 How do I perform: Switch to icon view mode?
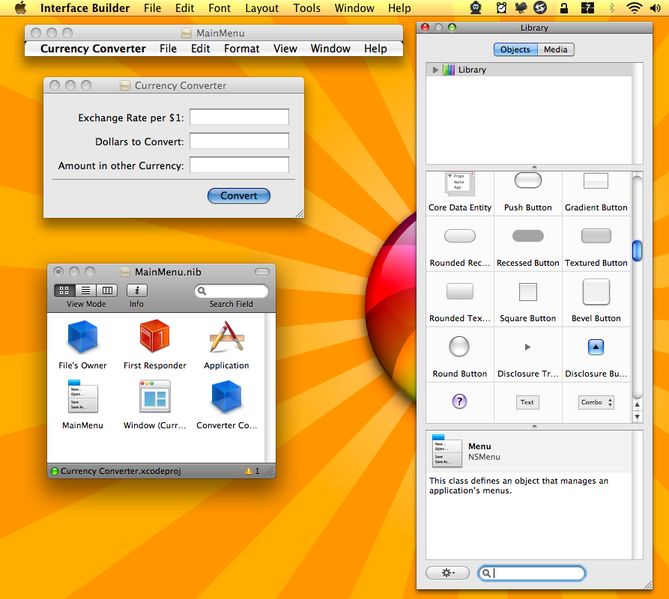point(64,291)
